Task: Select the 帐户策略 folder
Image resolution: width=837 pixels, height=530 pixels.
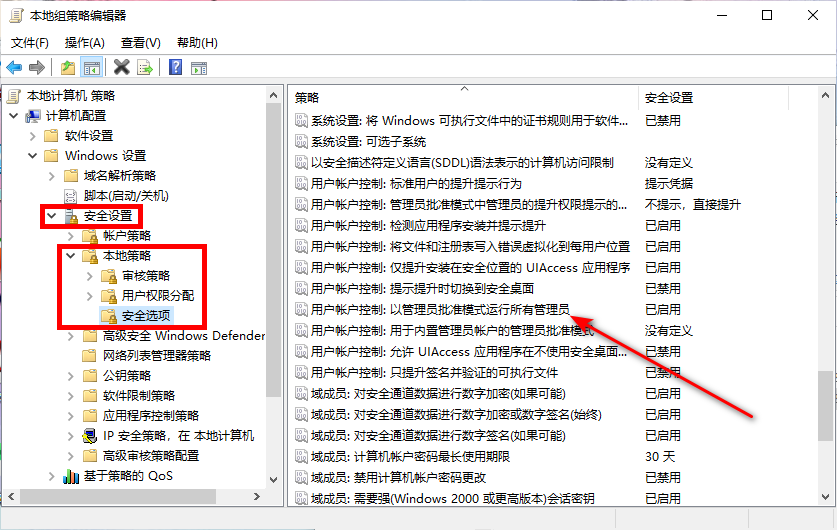Action: click(x=127, y=235)
